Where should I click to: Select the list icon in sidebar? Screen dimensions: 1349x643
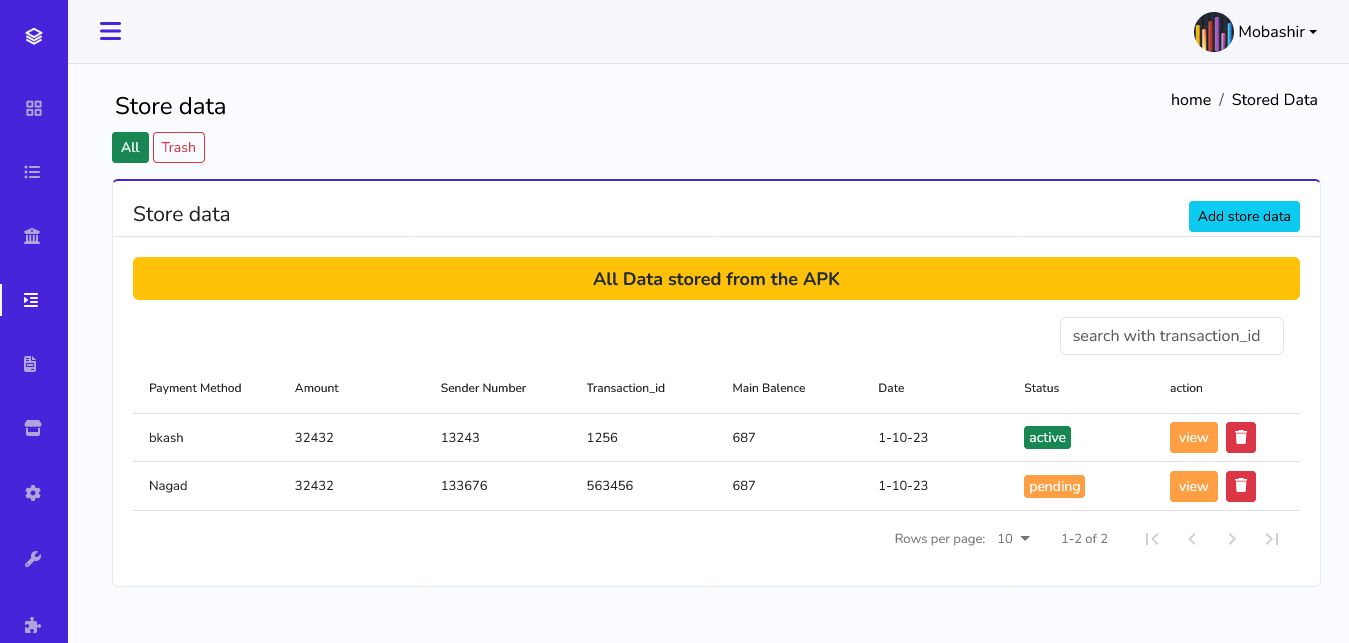pos(33,172)
